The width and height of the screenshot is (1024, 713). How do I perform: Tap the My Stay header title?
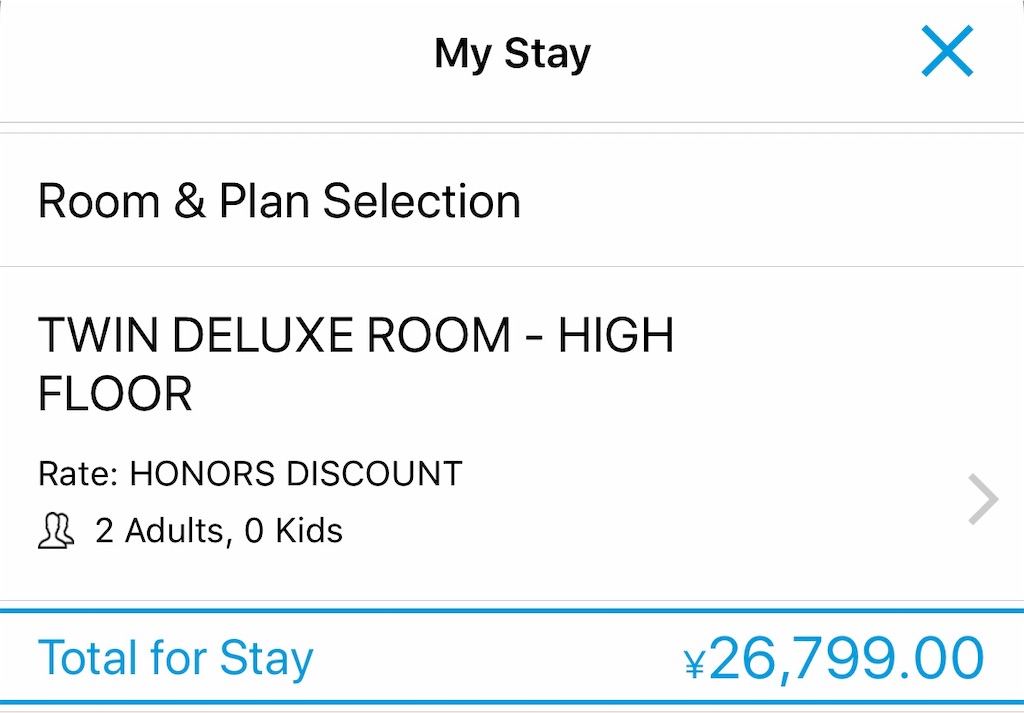click(x=513, y=54)
